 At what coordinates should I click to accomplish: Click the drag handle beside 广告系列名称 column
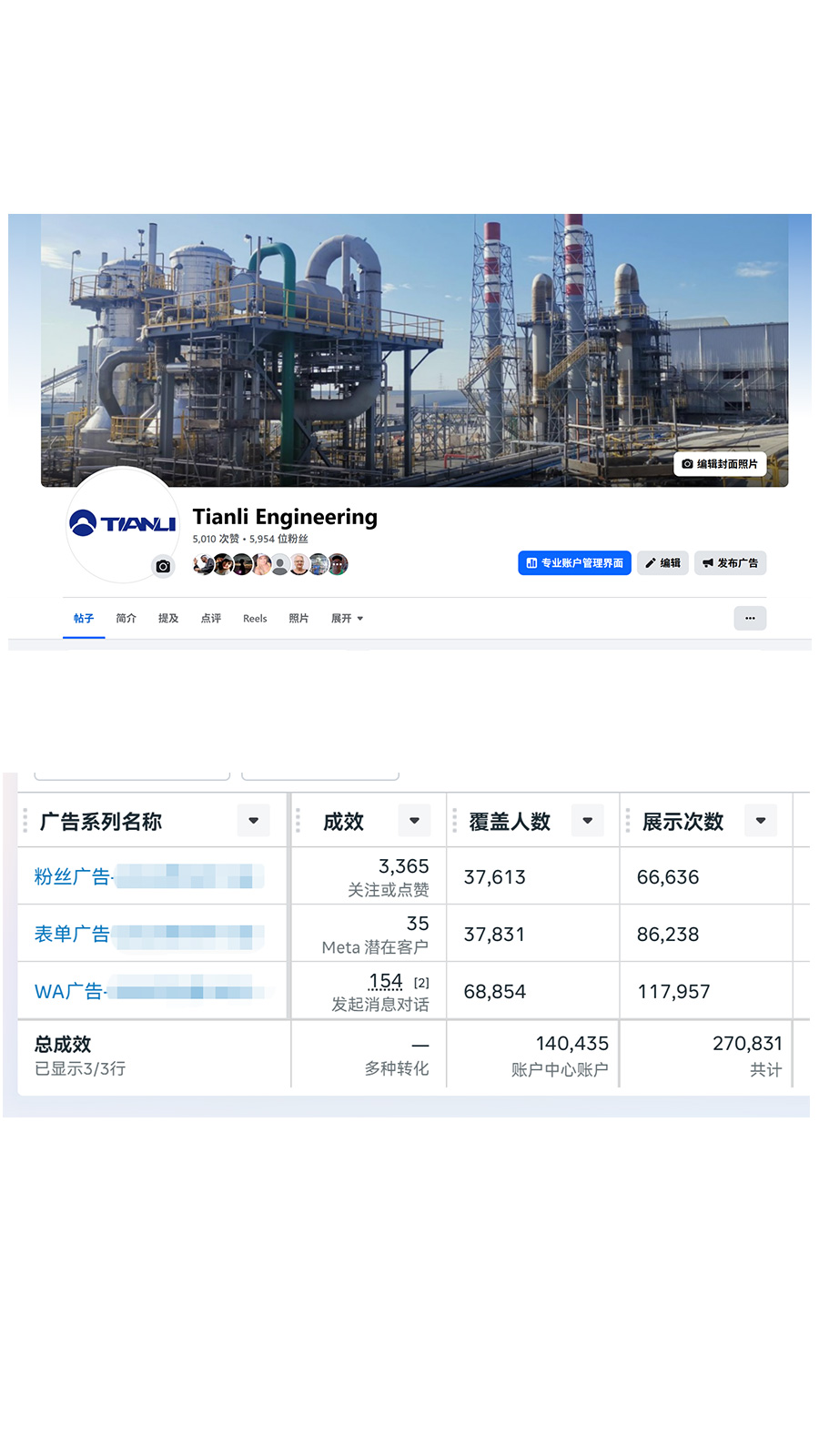click(25, 821)
